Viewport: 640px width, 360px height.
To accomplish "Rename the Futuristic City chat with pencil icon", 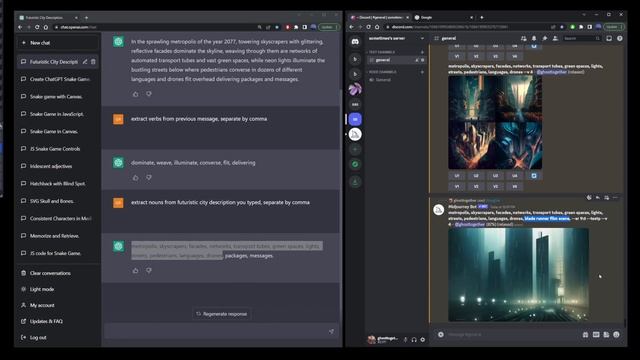I will point(85,62).
